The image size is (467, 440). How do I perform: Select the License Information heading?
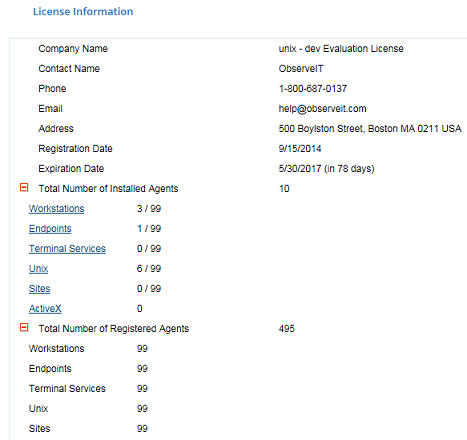tap(83, 11)
